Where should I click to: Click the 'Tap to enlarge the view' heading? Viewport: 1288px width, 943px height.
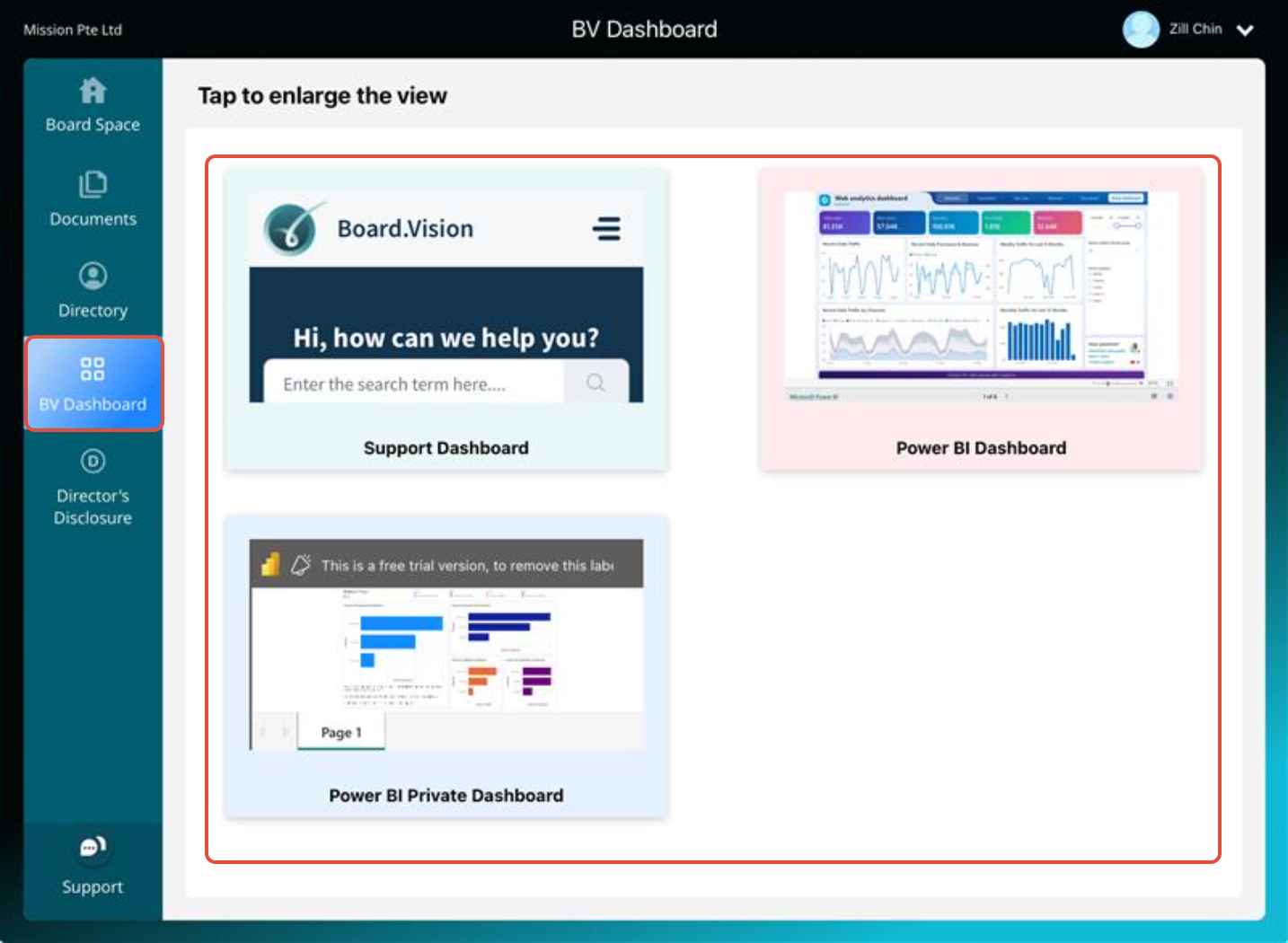pyautogui.click(x=322, y=96)
